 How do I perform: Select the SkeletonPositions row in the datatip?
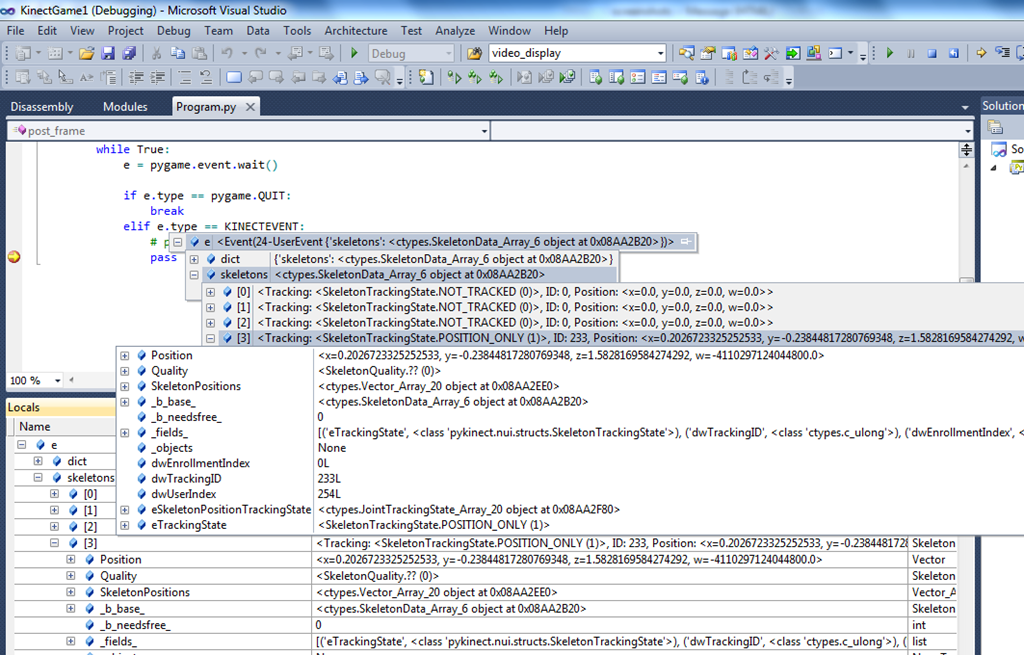[x=195, y=386]
